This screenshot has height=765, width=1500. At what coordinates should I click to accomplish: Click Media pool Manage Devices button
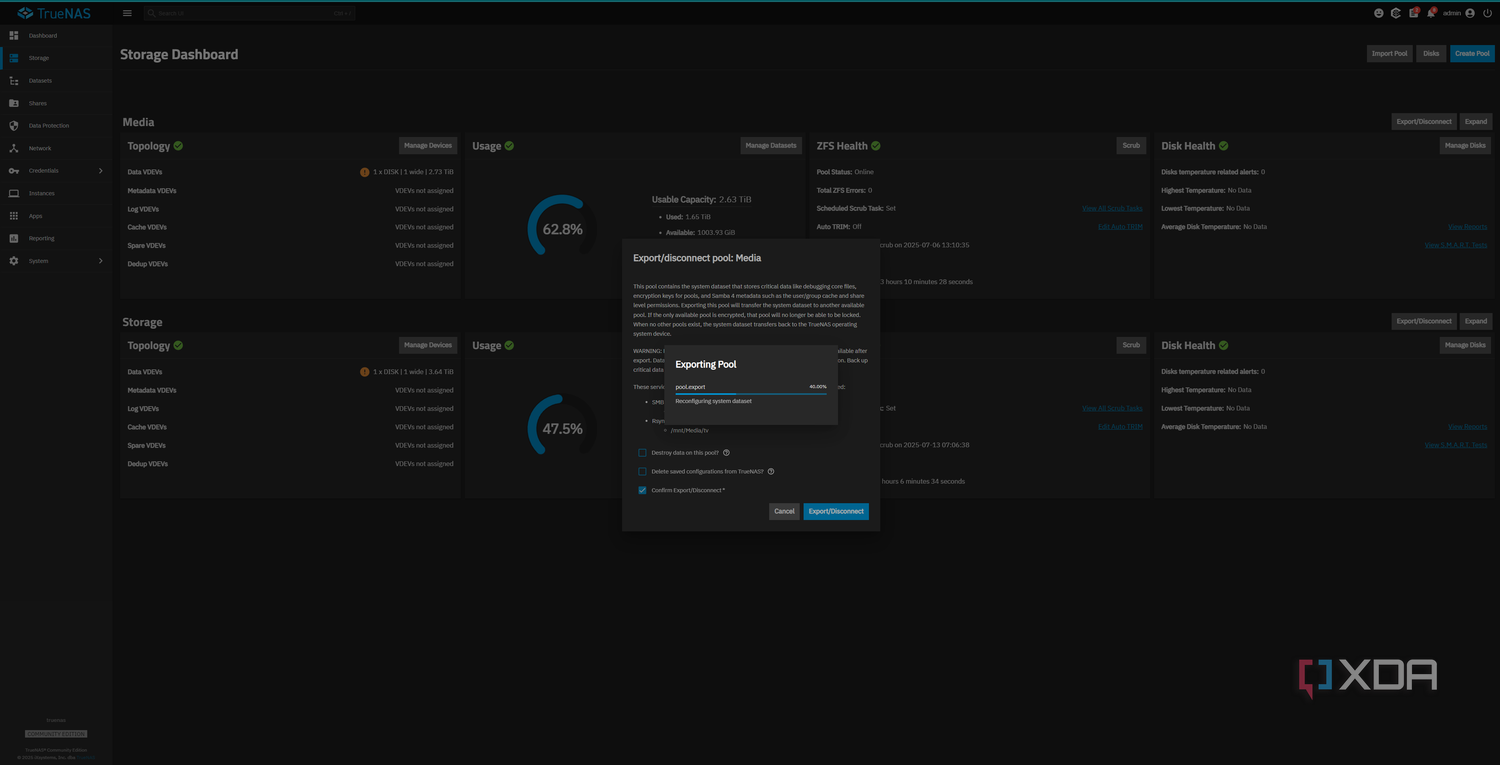coord(428,145)
